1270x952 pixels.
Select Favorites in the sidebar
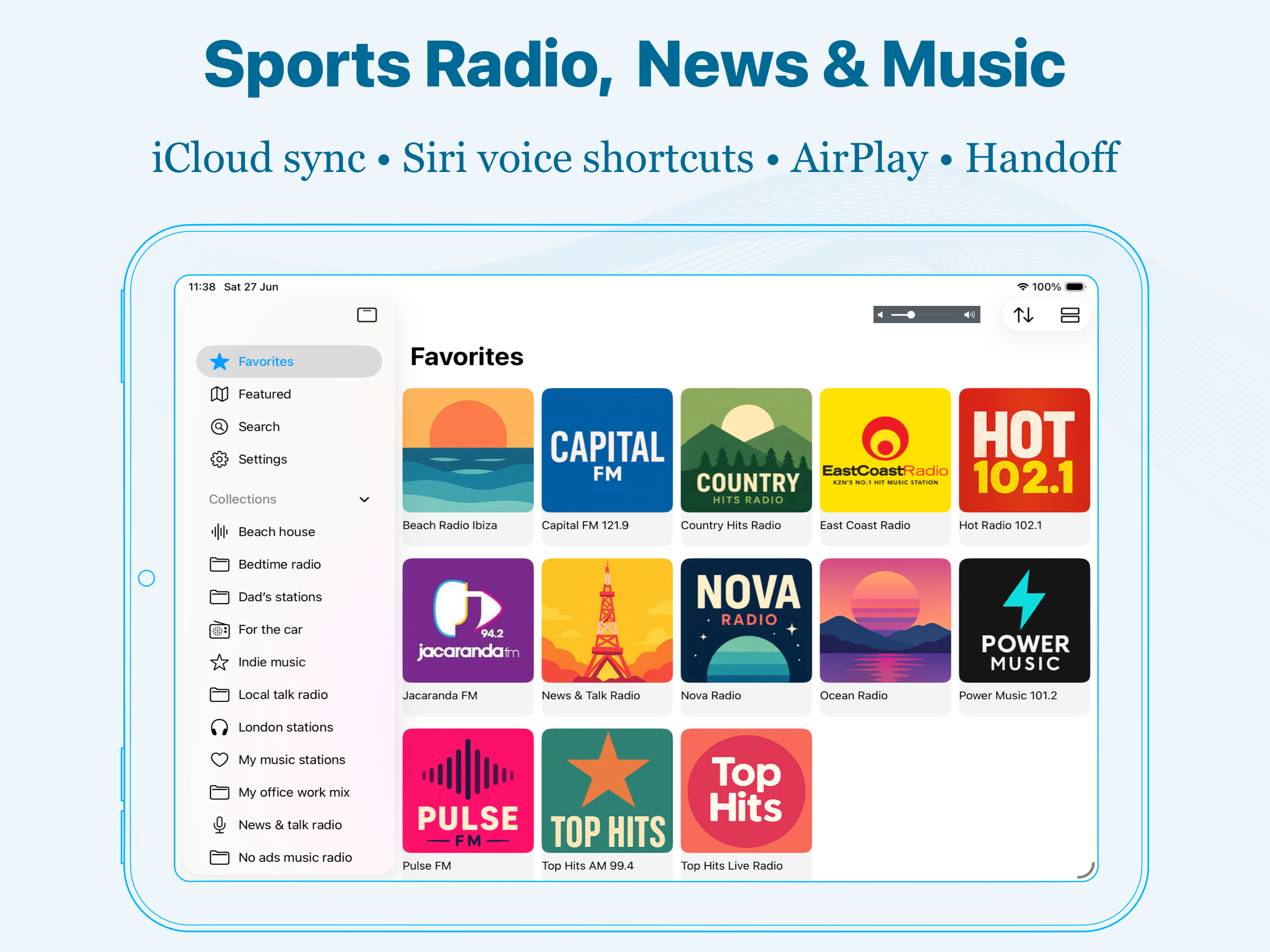click(x=289, y=361)
